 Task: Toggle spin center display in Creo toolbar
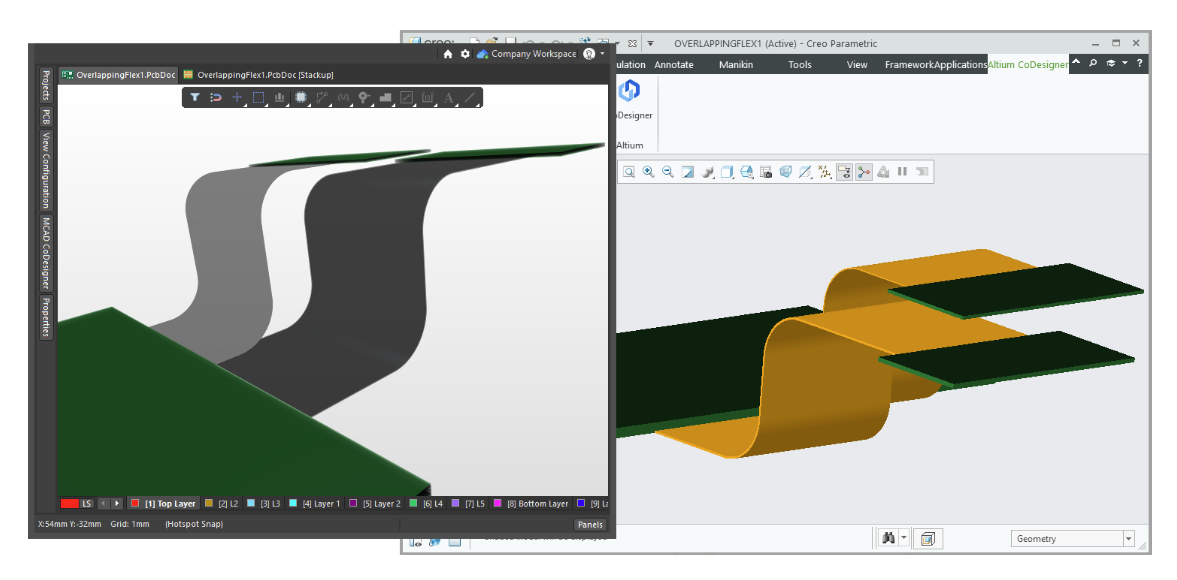point(864,172)
